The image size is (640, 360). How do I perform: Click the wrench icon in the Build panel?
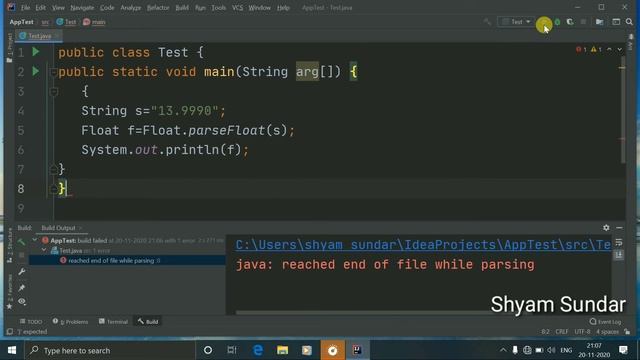(x=22, y=271)
